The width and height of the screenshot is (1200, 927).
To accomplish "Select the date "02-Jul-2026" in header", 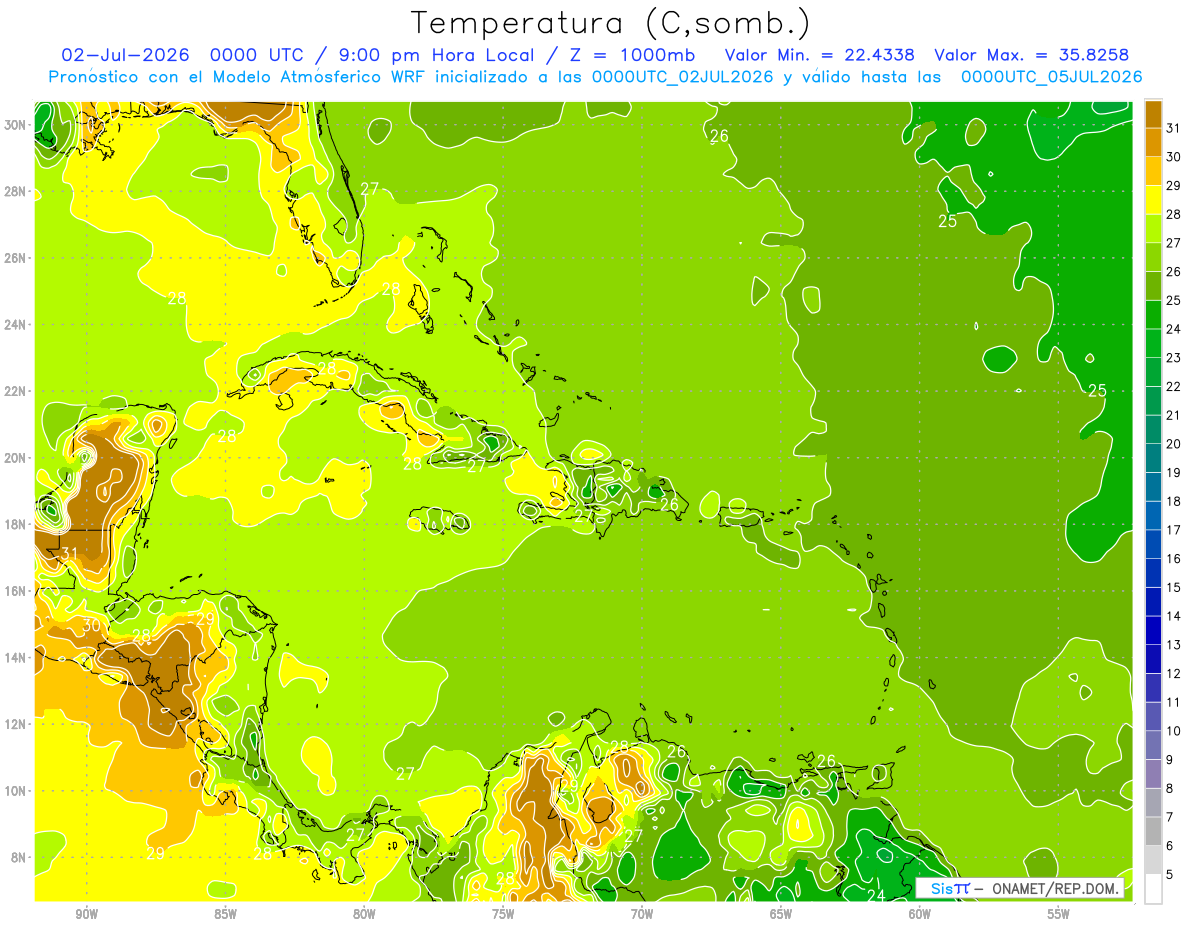I will 123,54.
